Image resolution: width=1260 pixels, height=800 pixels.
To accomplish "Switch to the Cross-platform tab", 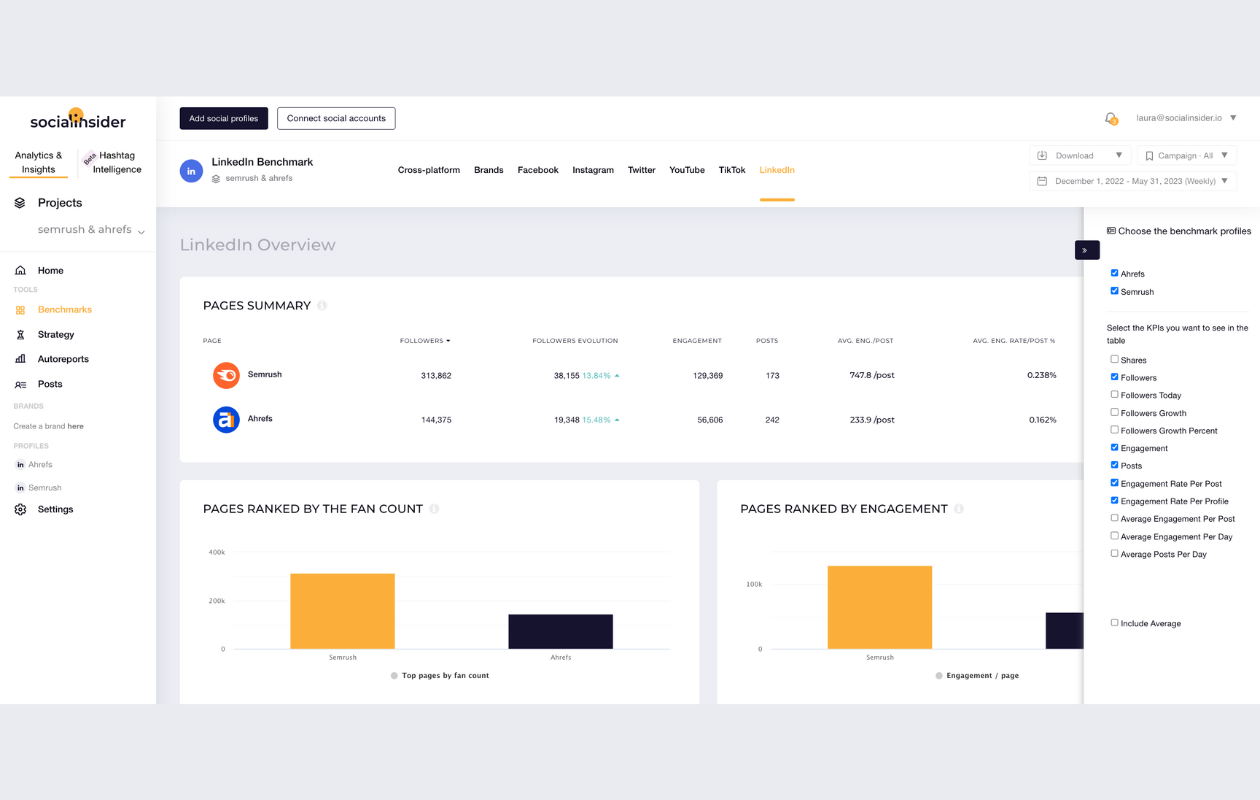I will pos(429,170).
